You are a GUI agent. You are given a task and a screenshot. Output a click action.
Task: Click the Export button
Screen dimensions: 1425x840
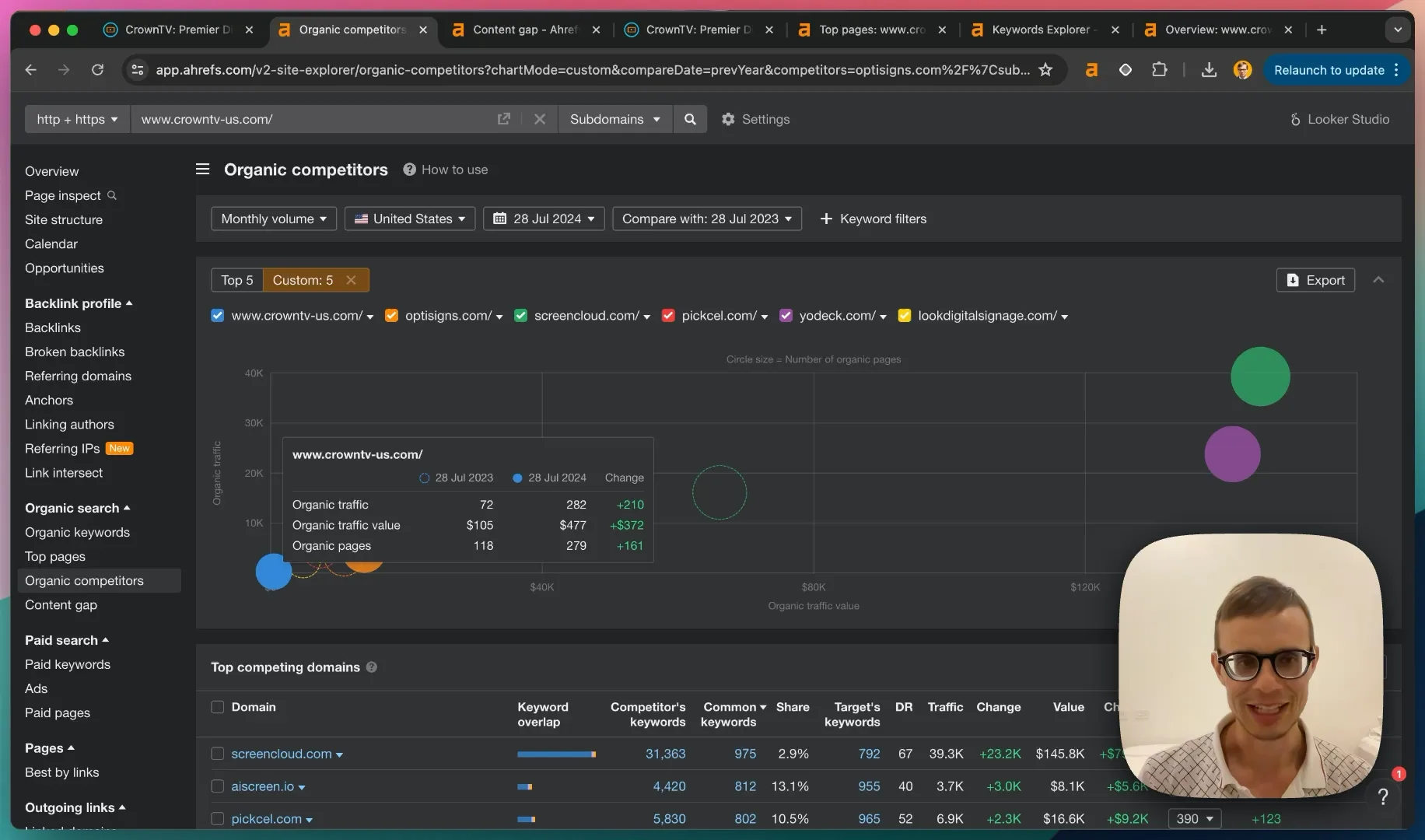point(1315,280)
